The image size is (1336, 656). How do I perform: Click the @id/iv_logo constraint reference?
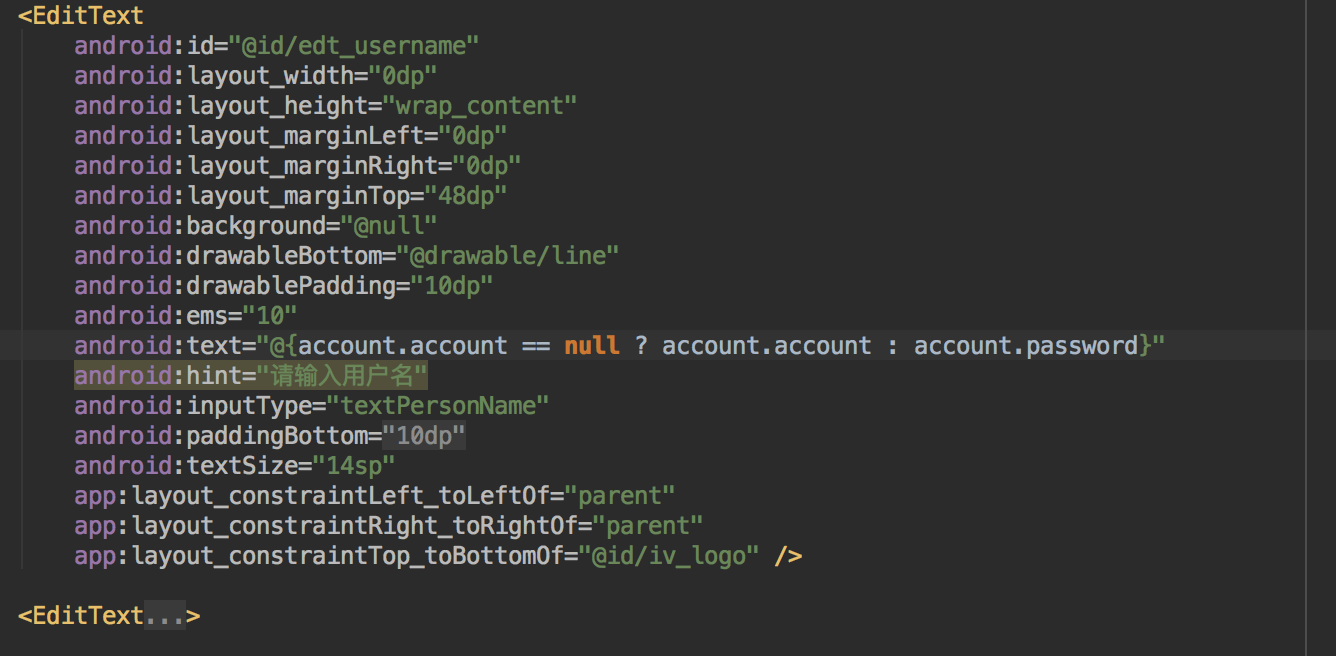point(669,556)
